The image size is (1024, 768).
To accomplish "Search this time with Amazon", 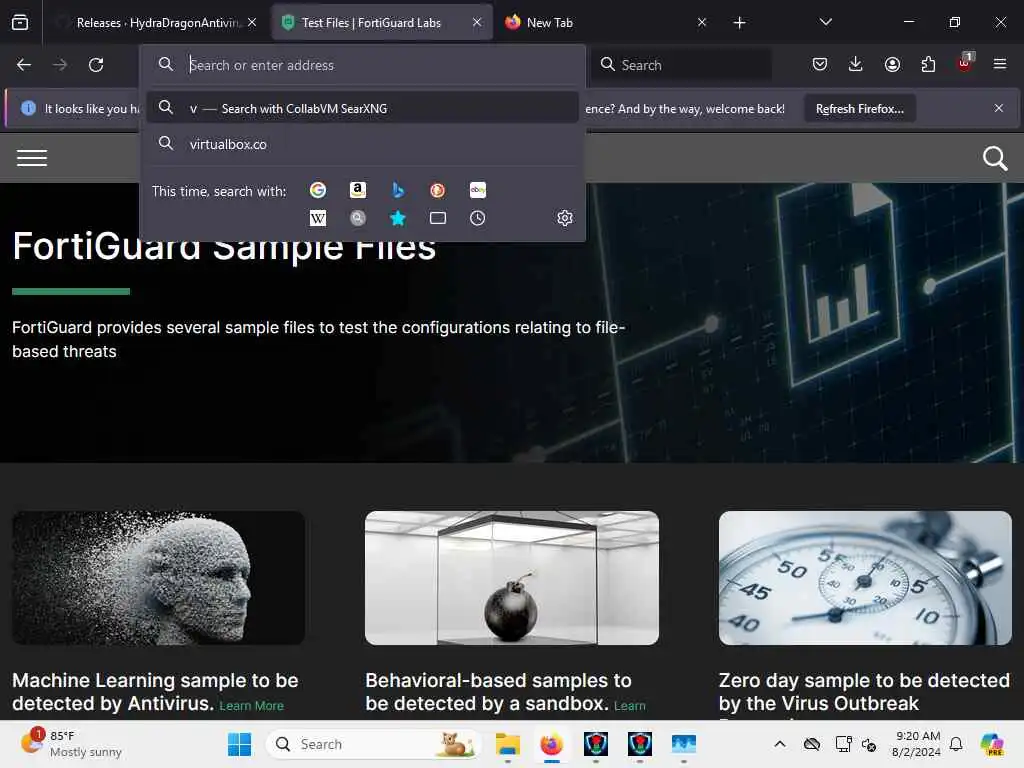I will coord(358,190).
